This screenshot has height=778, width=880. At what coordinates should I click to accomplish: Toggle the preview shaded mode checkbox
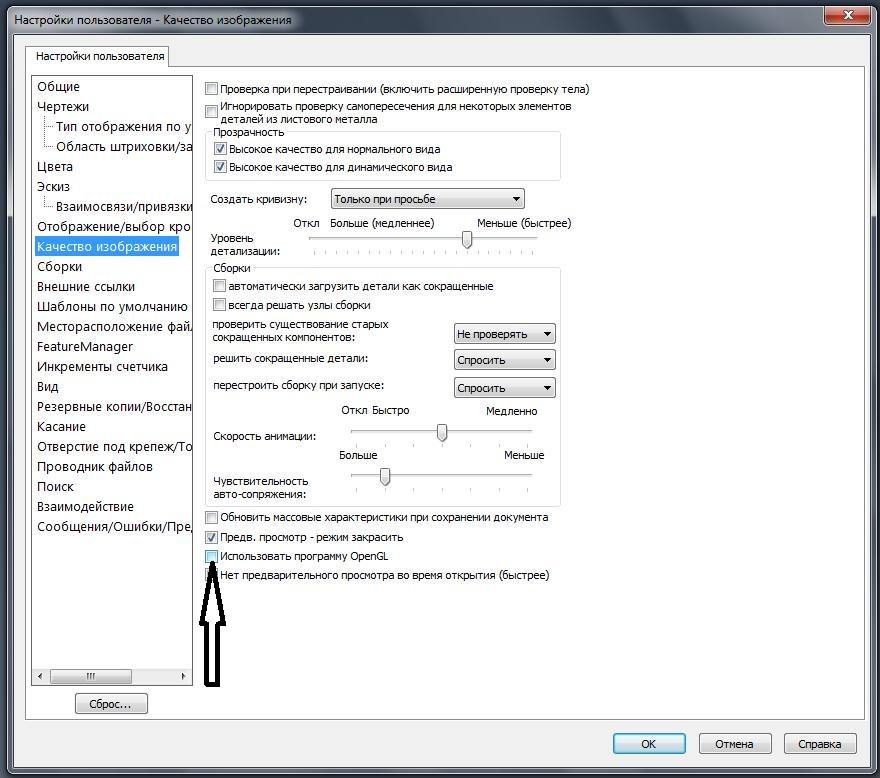point(211,537)
